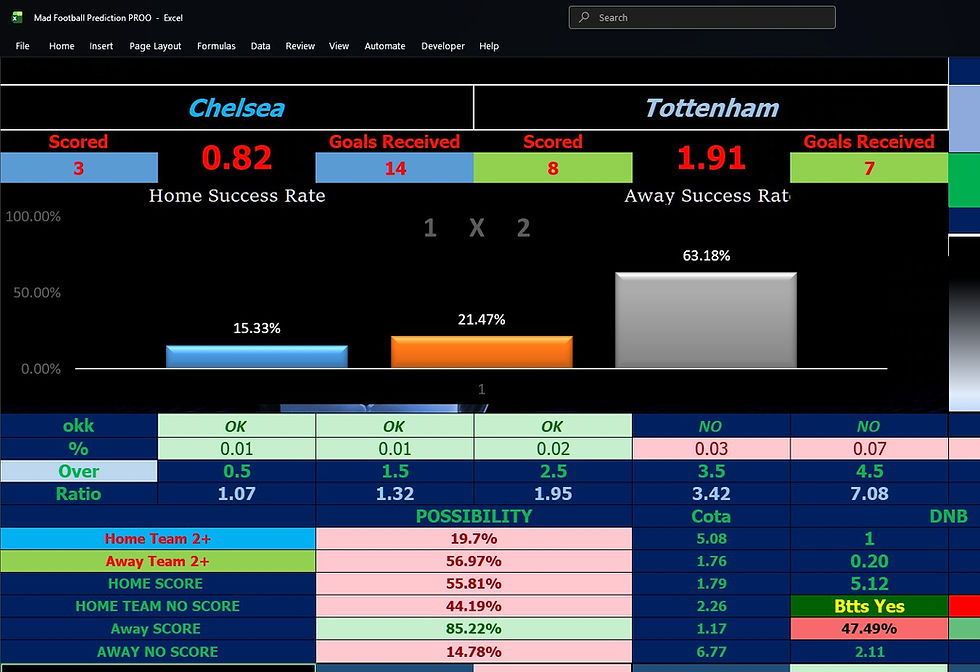
Task: Click the blue 15.33% home win bar
Action: coord(257,356)
